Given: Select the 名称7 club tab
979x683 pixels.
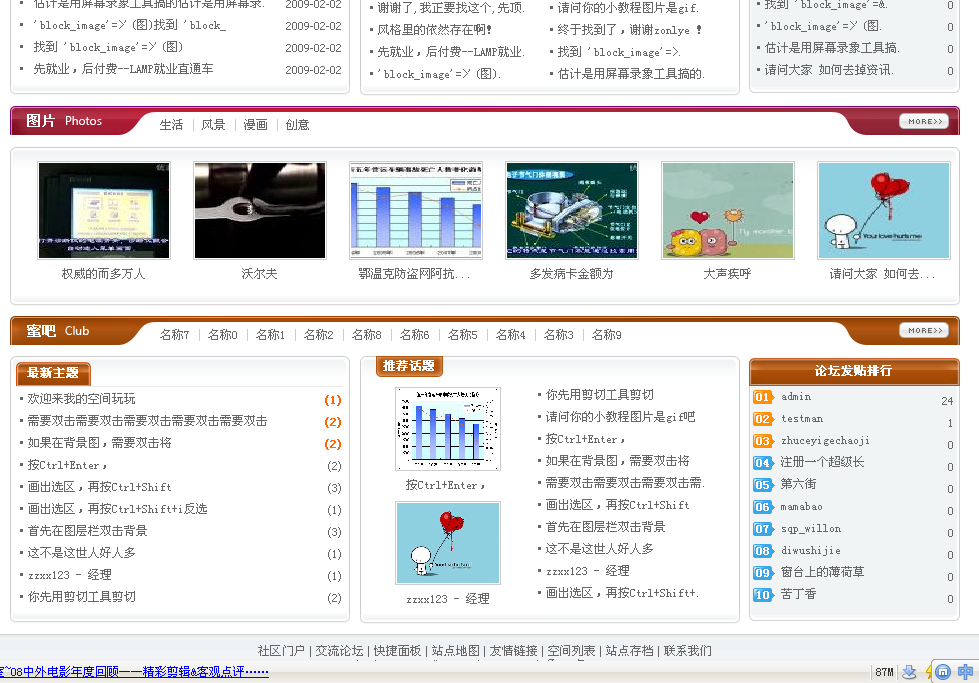Looking at the screenshot, I should coord(174,335).
